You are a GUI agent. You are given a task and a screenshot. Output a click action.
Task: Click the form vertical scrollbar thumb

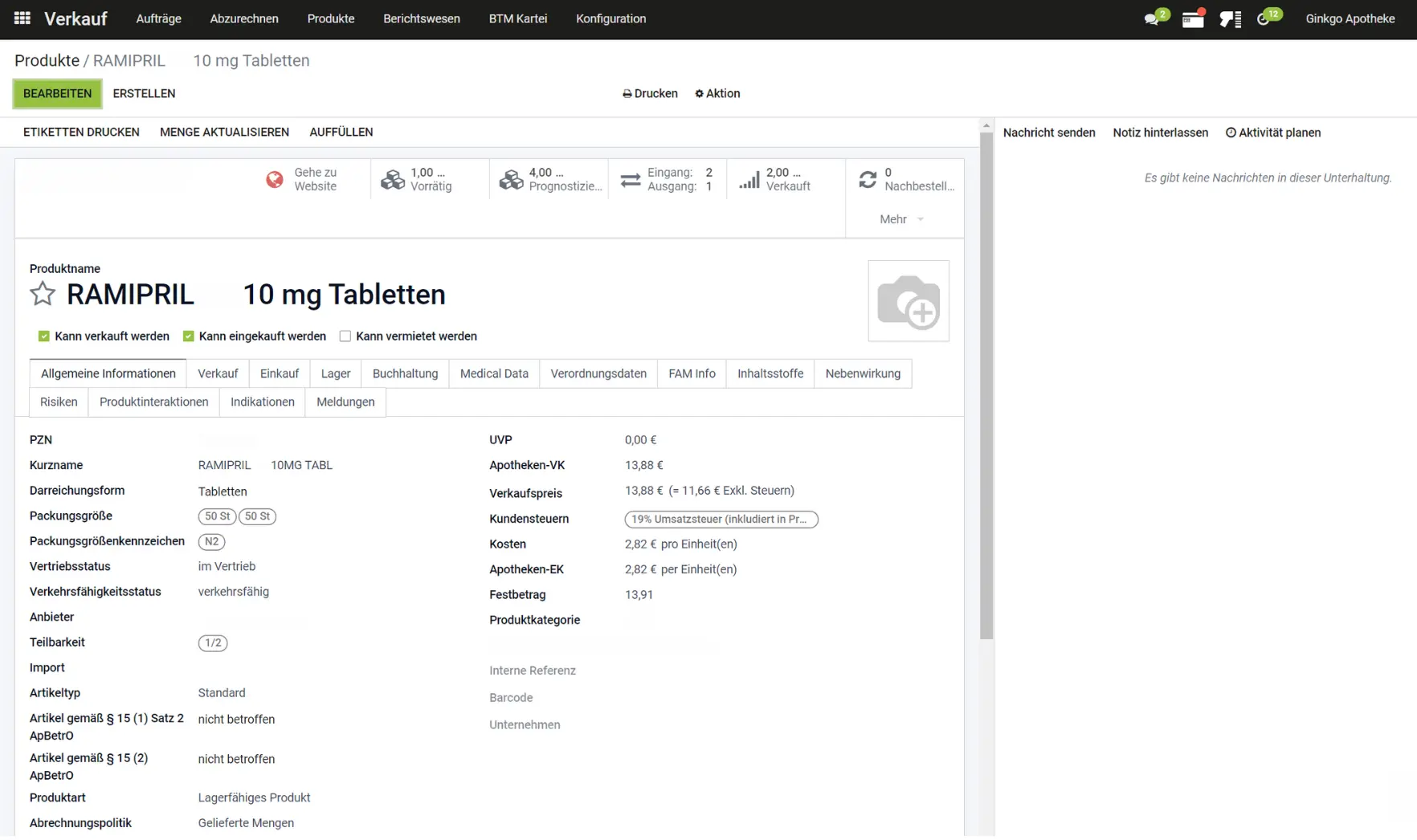pos(986,385)
